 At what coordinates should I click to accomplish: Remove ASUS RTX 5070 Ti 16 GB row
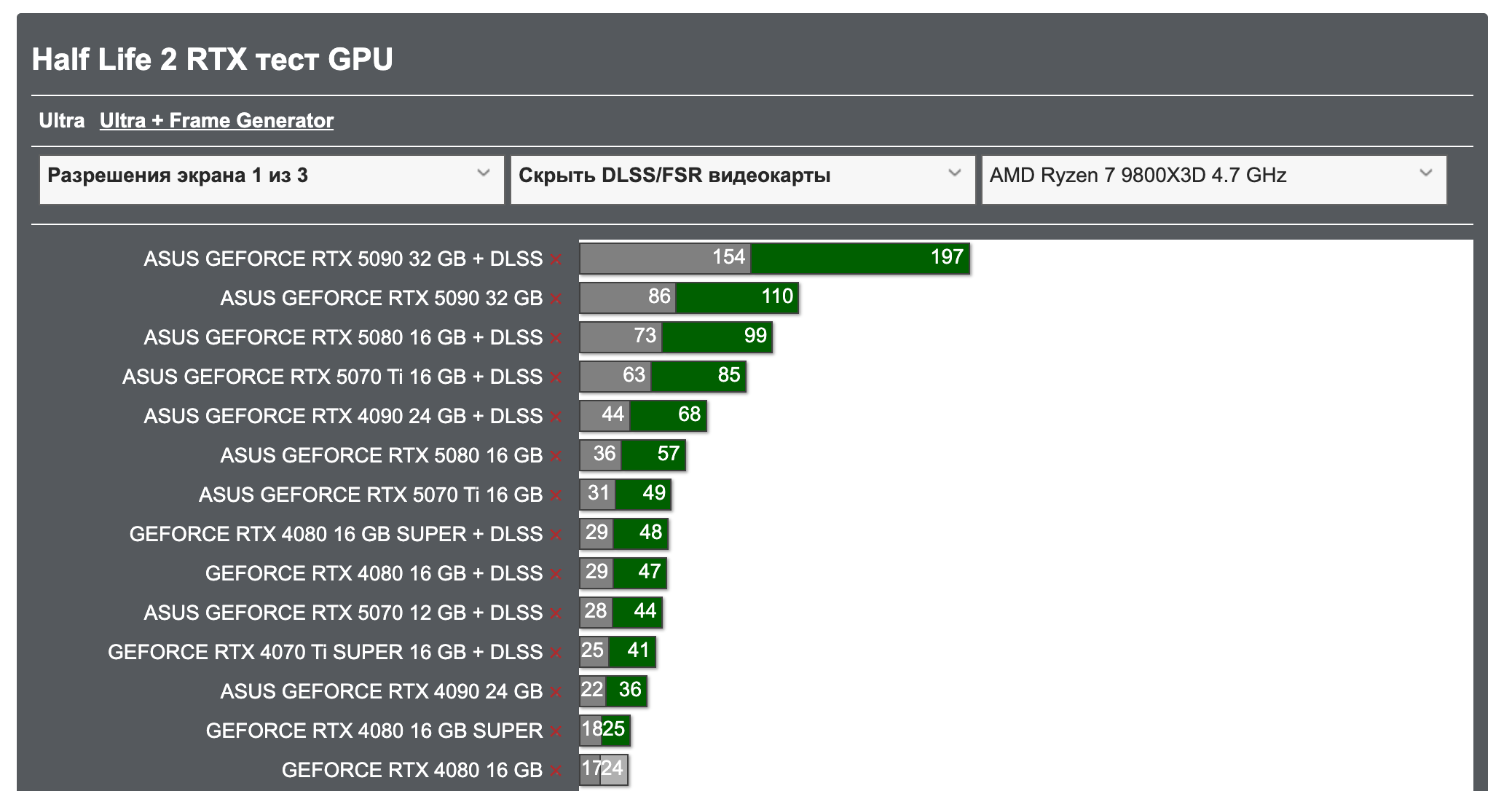click(x=556, y=496)
